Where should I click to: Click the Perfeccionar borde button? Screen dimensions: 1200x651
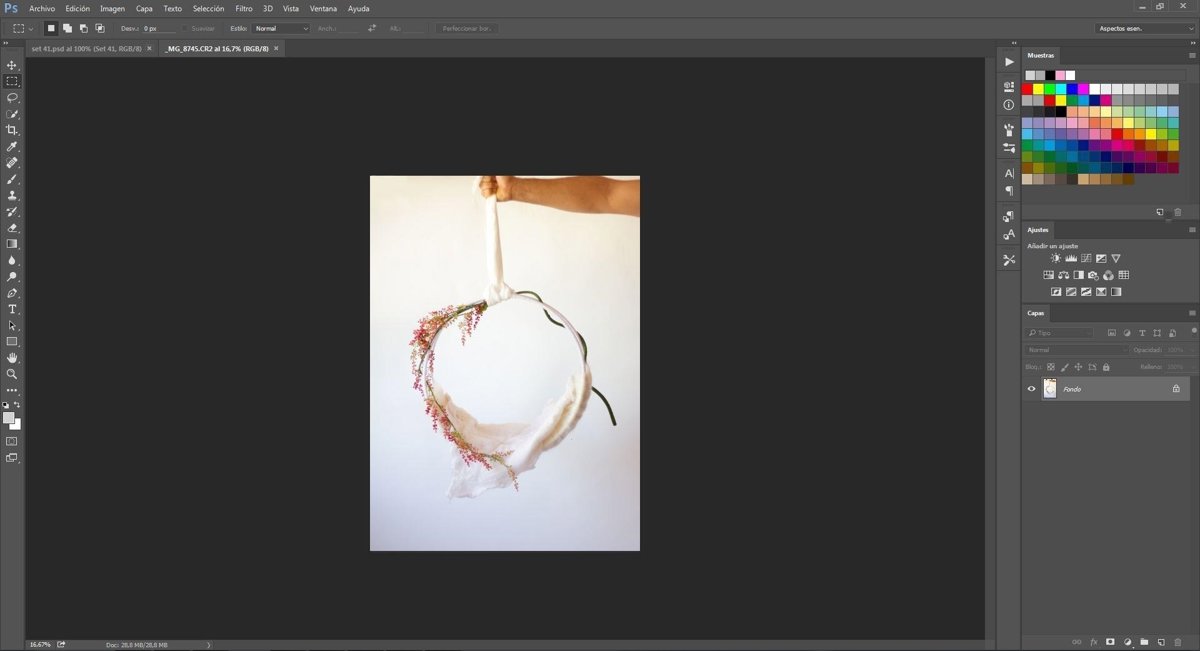click(x=466, y=28)
